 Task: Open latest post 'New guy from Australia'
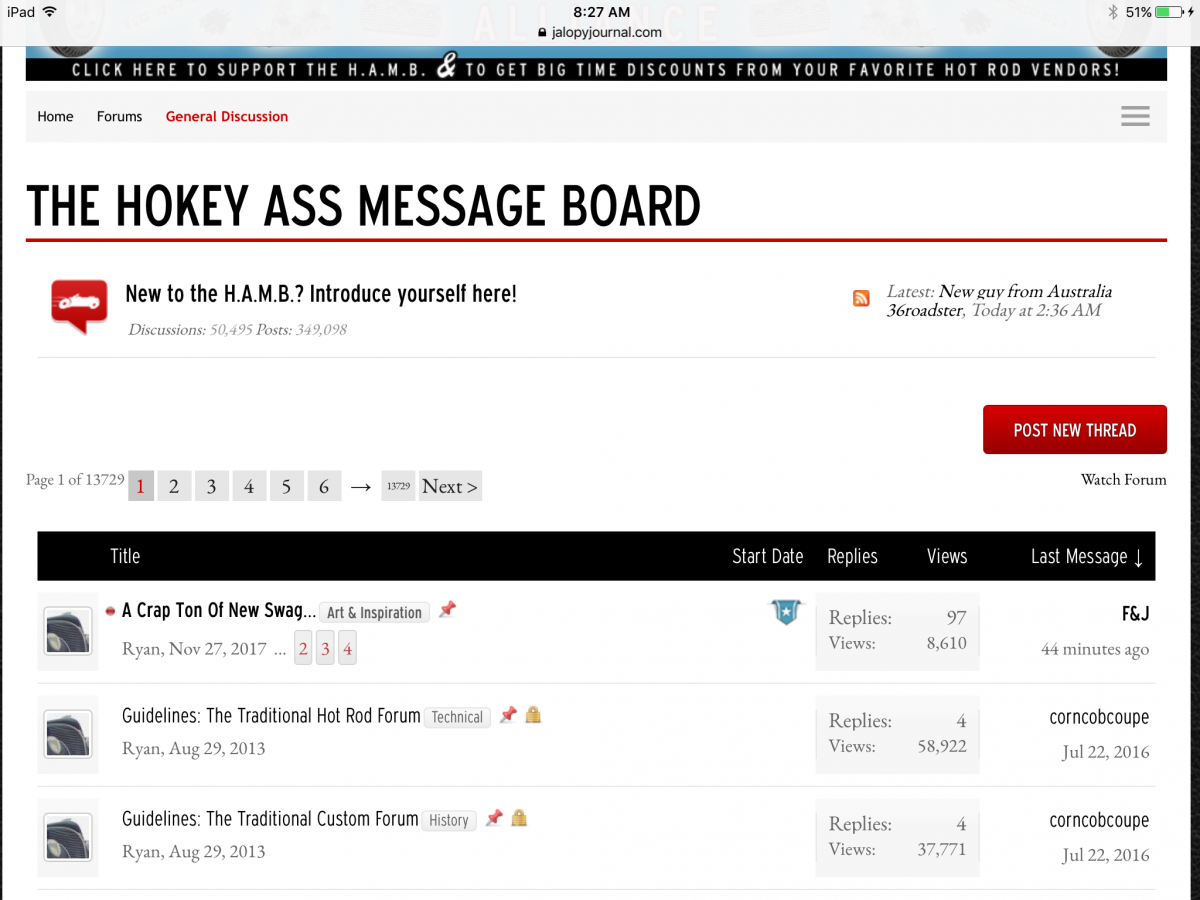coord(1025,292)
